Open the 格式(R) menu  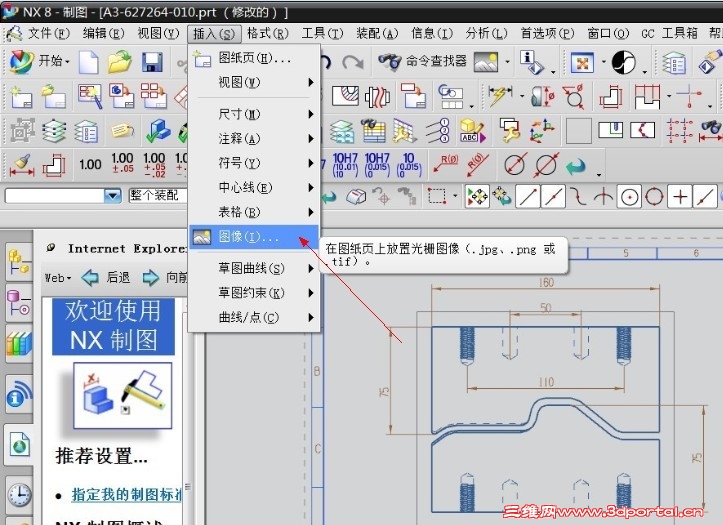[x=267, y=33]
